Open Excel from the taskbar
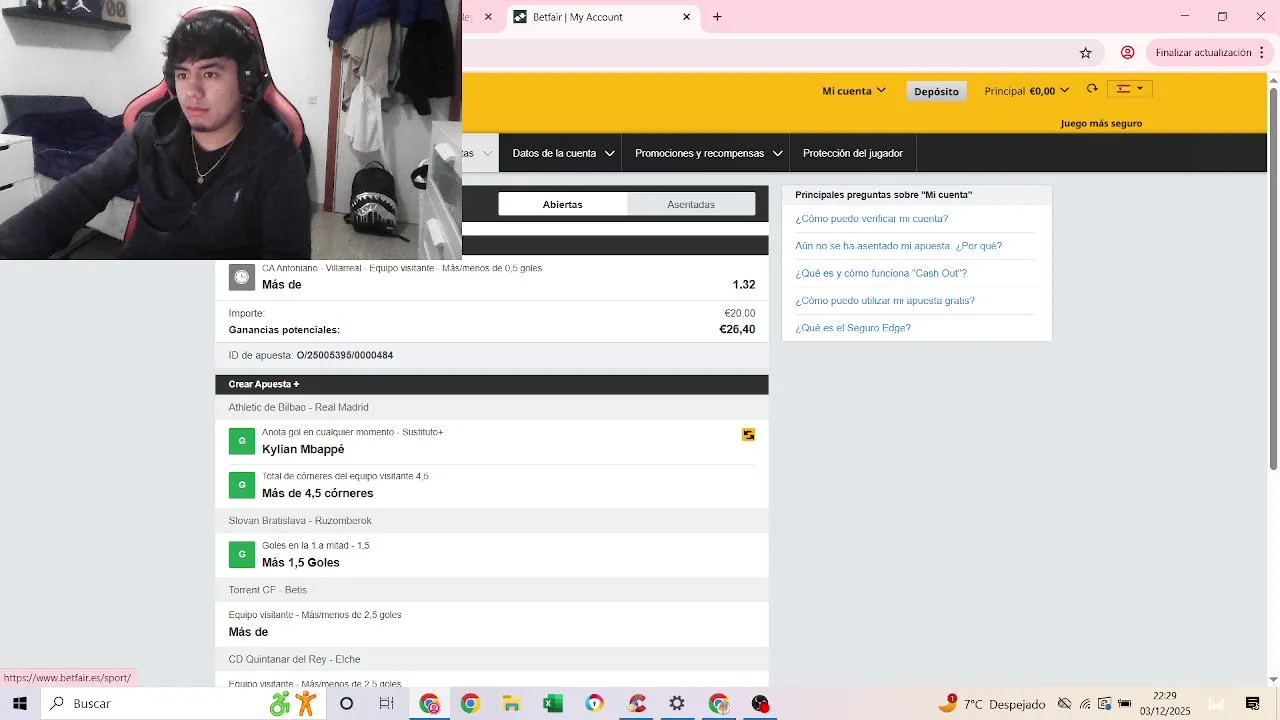 coord(552,704)
